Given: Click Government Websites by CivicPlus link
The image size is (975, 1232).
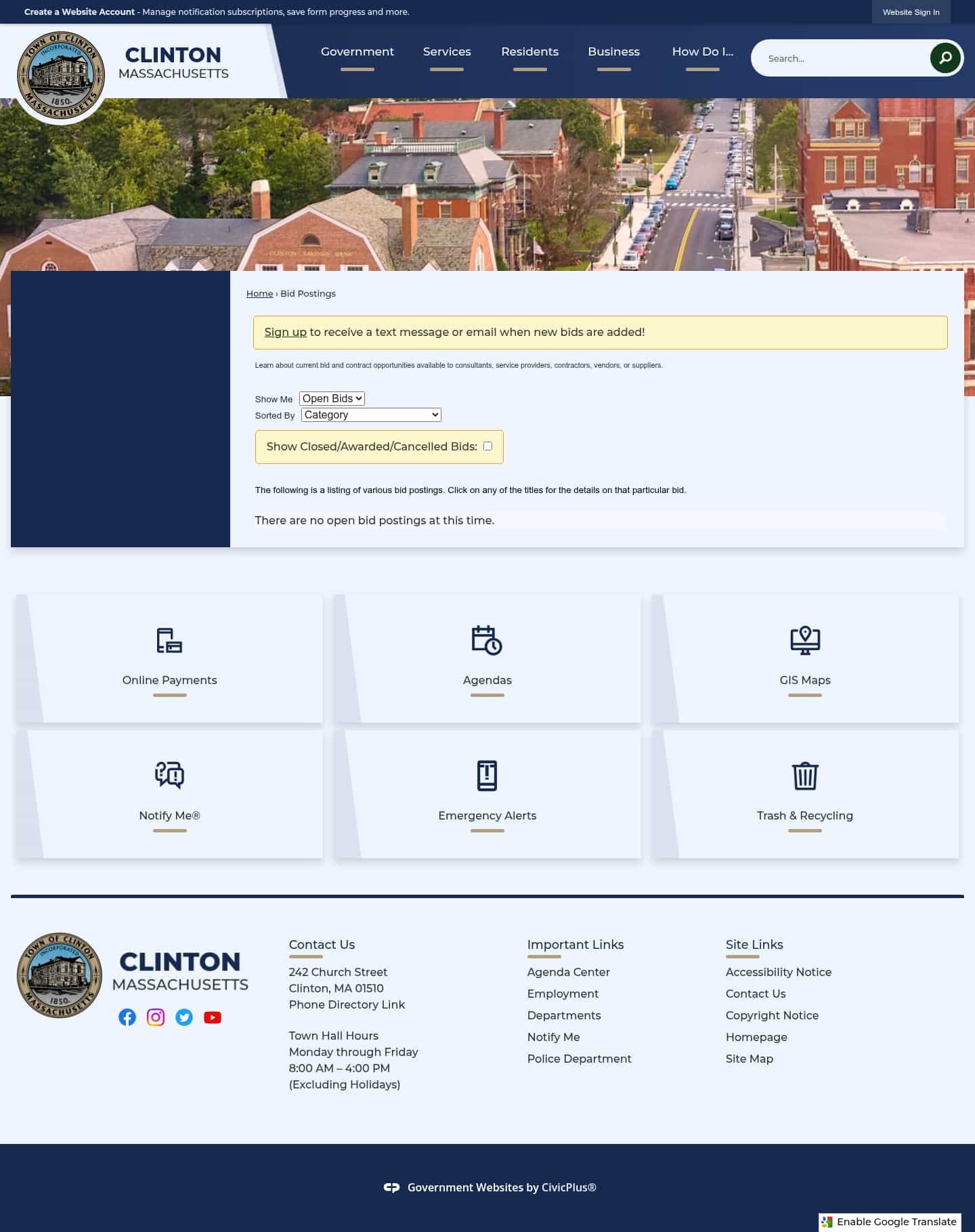Looking at the screenshot, I should tap(502, 1187).
